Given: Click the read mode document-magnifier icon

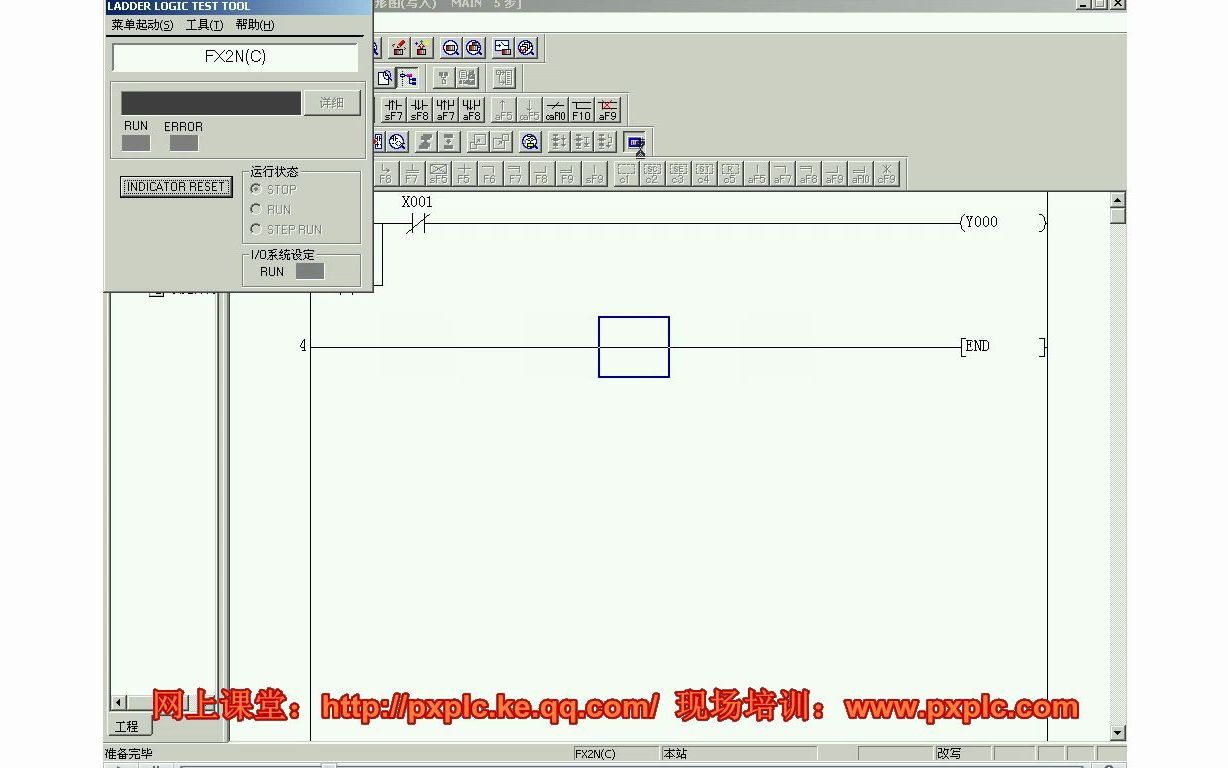Looking at the screenshot, I should coord(386,76).
